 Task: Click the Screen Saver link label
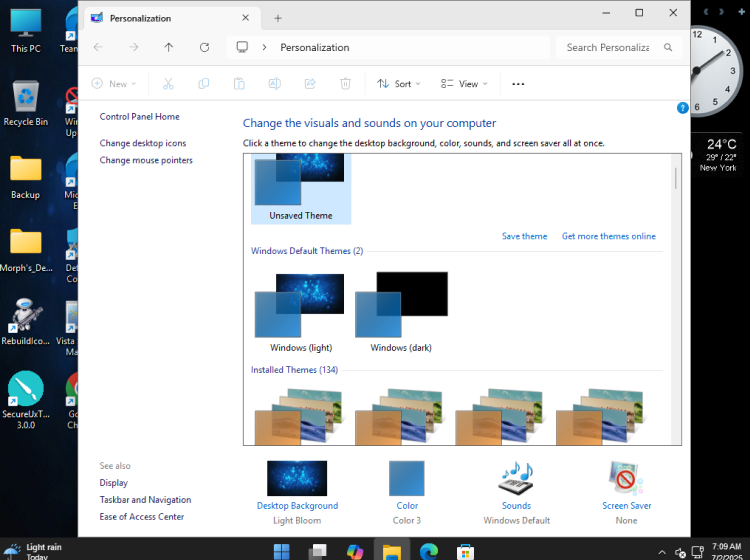tap(627, 505)
